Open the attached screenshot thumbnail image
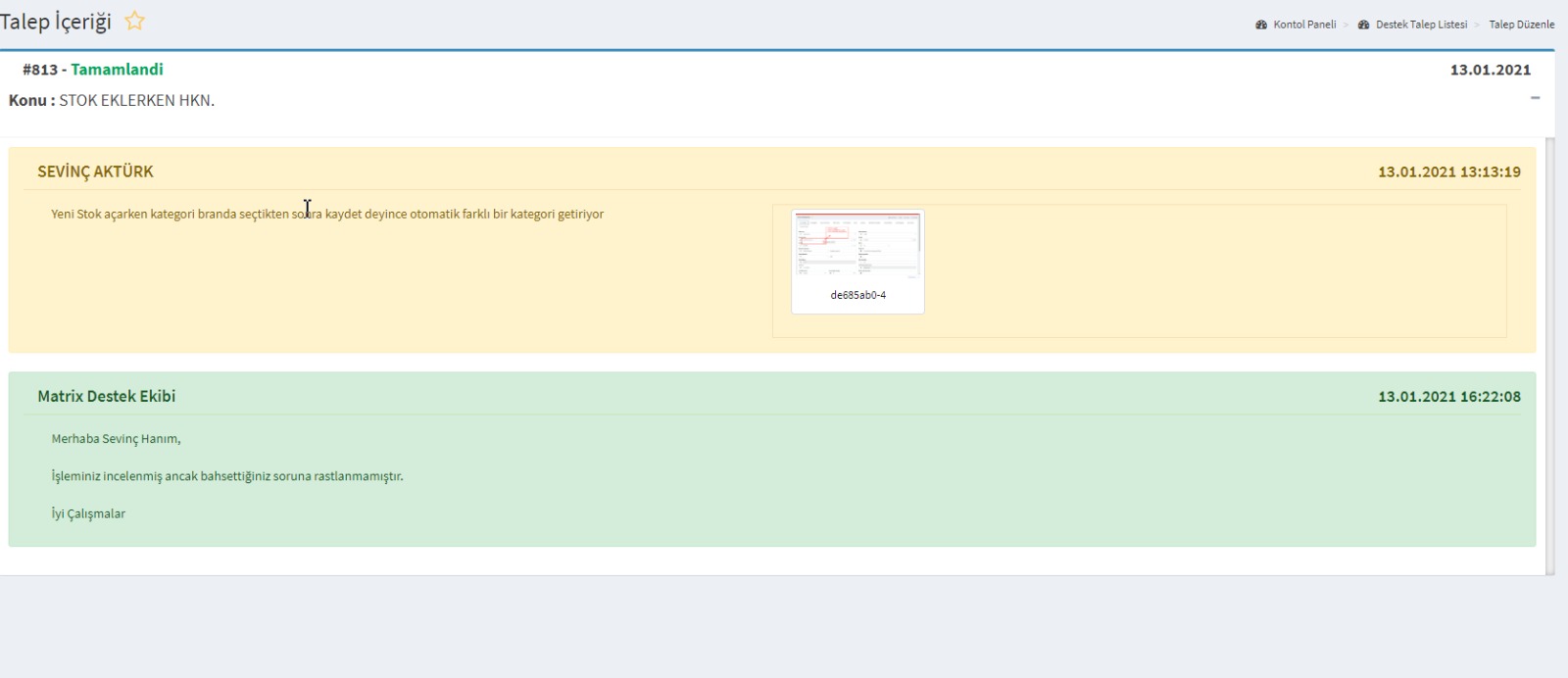This screenshot has height=678, width=1568. tap(857, 245)
